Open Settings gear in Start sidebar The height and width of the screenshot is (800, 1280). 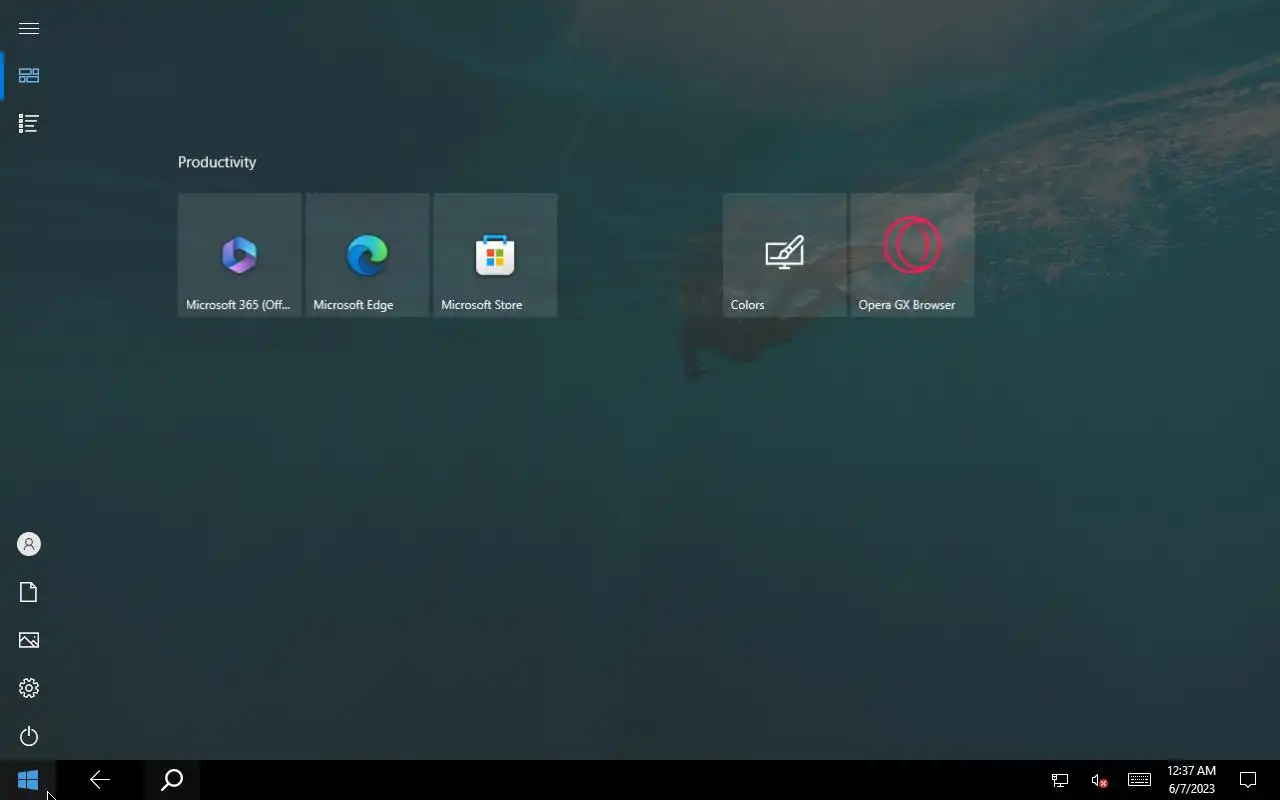pos(29,688)
